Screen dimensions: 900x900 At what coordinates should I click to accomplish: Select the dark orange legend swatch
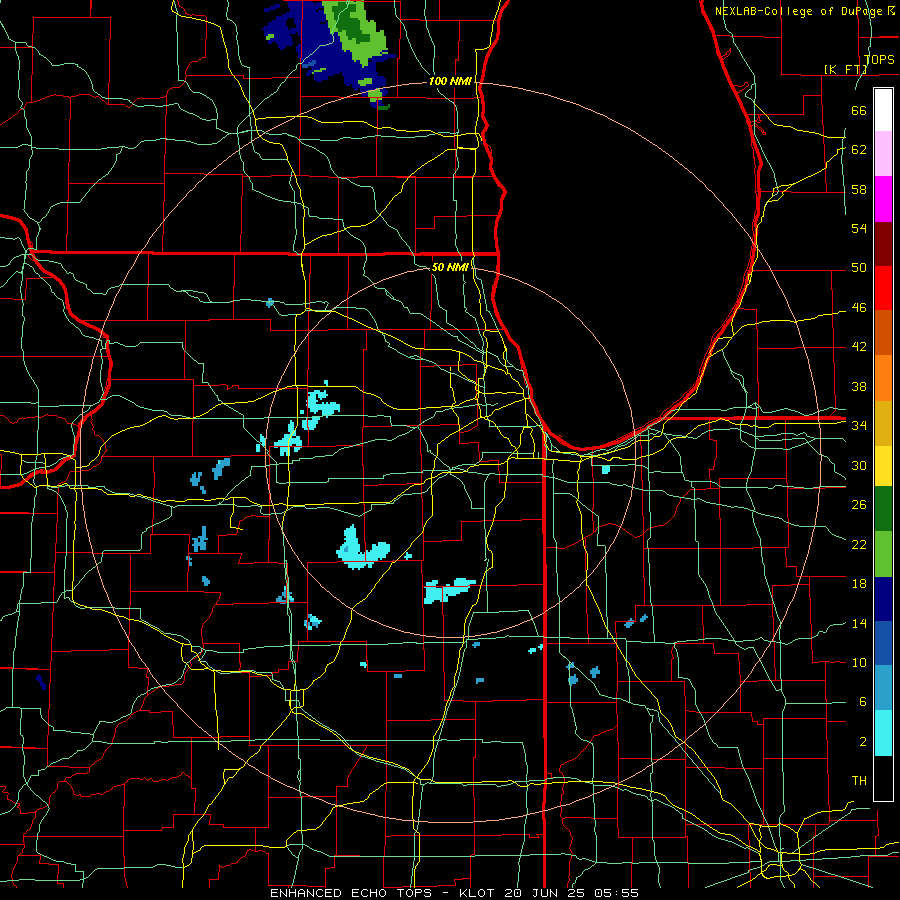883,332
